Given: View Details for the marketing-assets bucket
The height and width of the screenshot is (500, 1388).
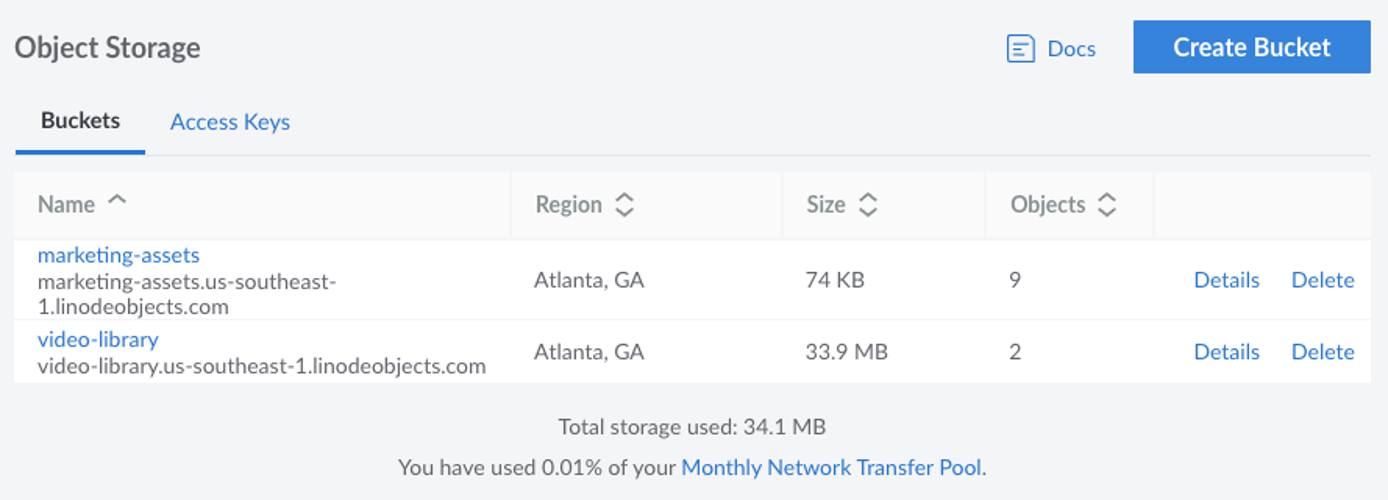Looking at the screenshot, I should click(1226, 280).
